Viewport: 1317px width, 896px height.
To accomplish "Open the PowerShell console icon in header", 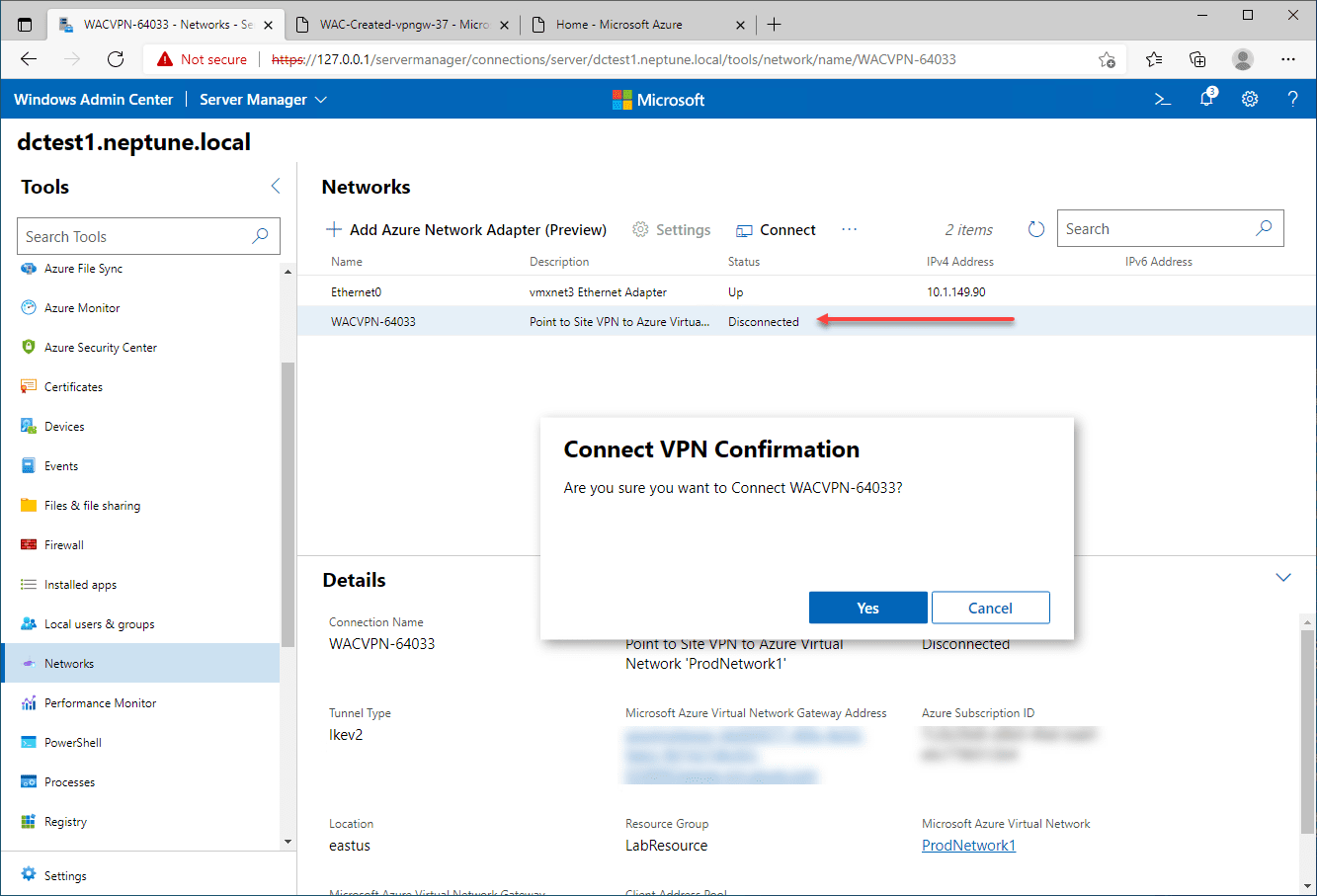I will pos(1163,99).
